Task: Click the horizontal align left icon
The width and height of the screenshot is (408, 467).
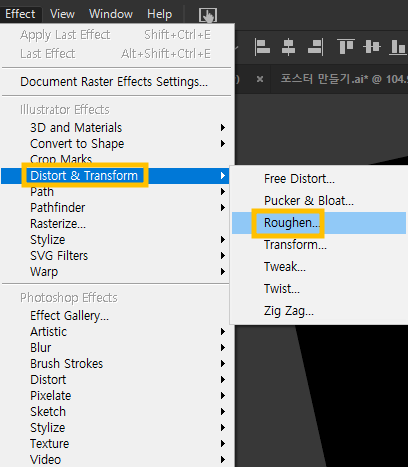Action: [262, 47]
